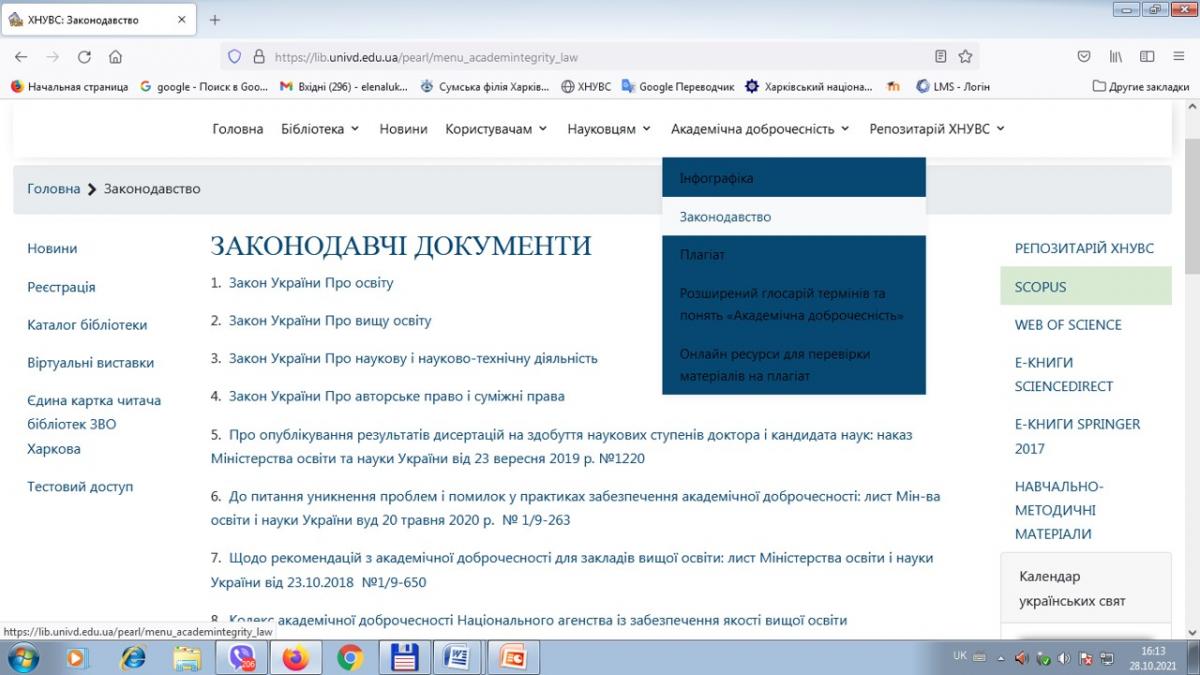Viewport: 1200px width, 675px height.
Task: Open Другие закладки bookmarks folder
Action: [x=1141, y=87]
